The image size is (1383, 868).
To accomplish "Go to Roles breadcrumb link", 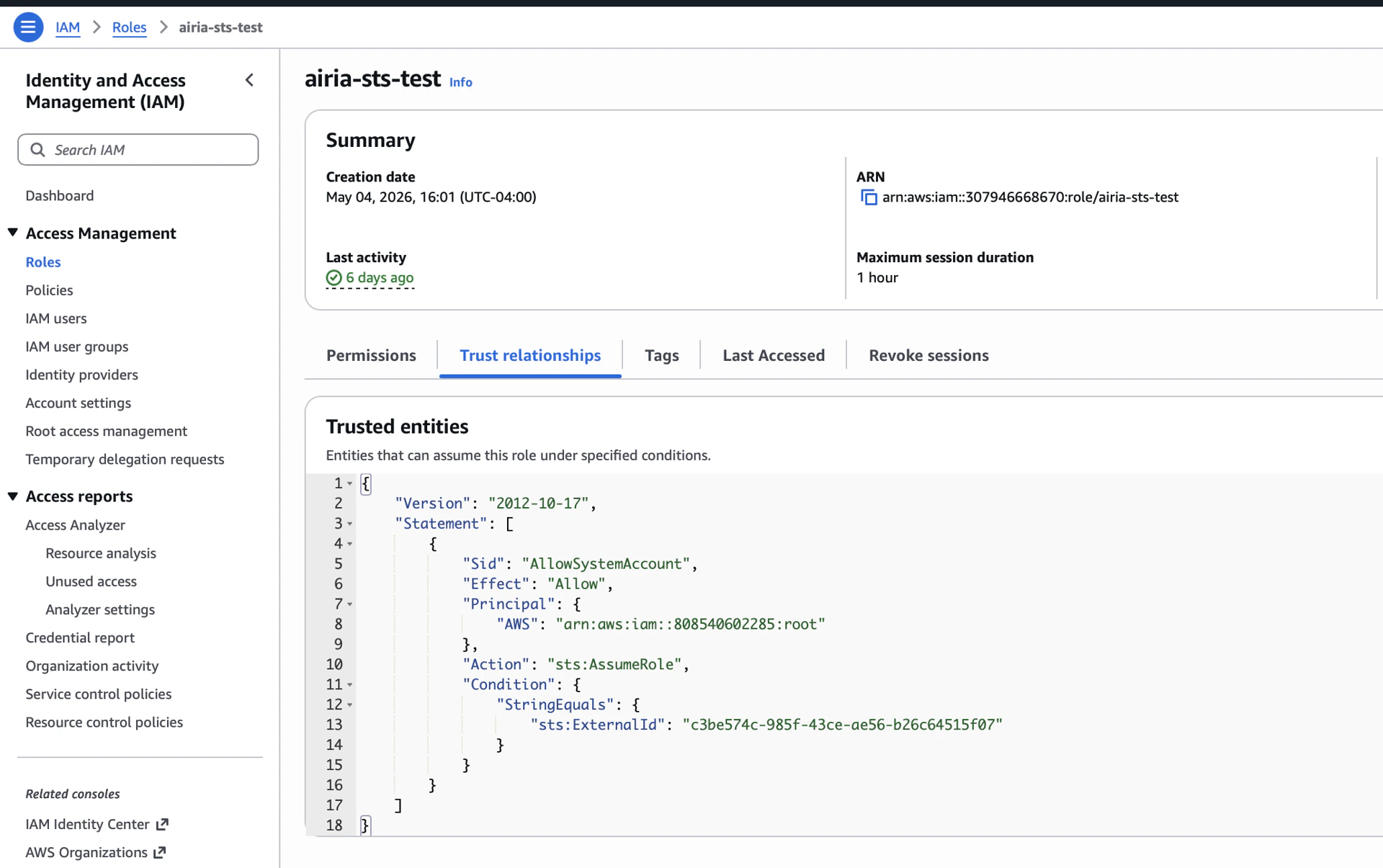I will point(130,27).
